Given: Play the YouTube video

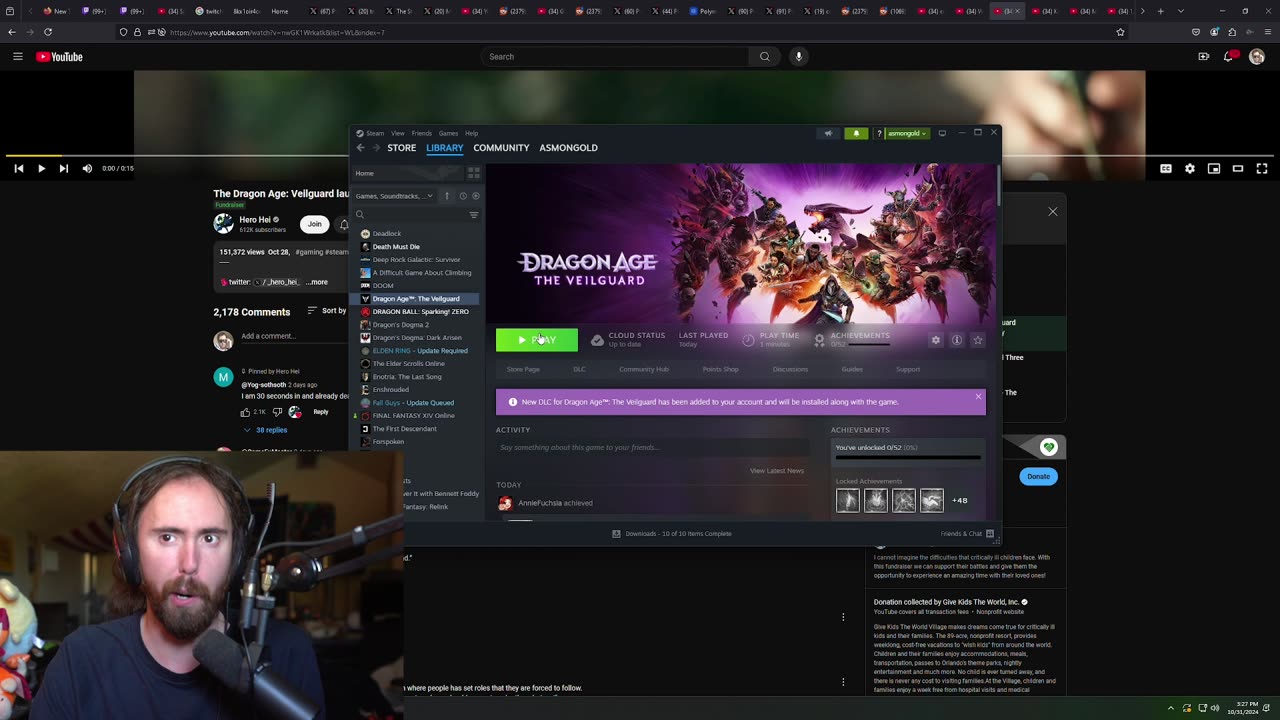Looking at the screenshot, I should [x=41, y=168].
